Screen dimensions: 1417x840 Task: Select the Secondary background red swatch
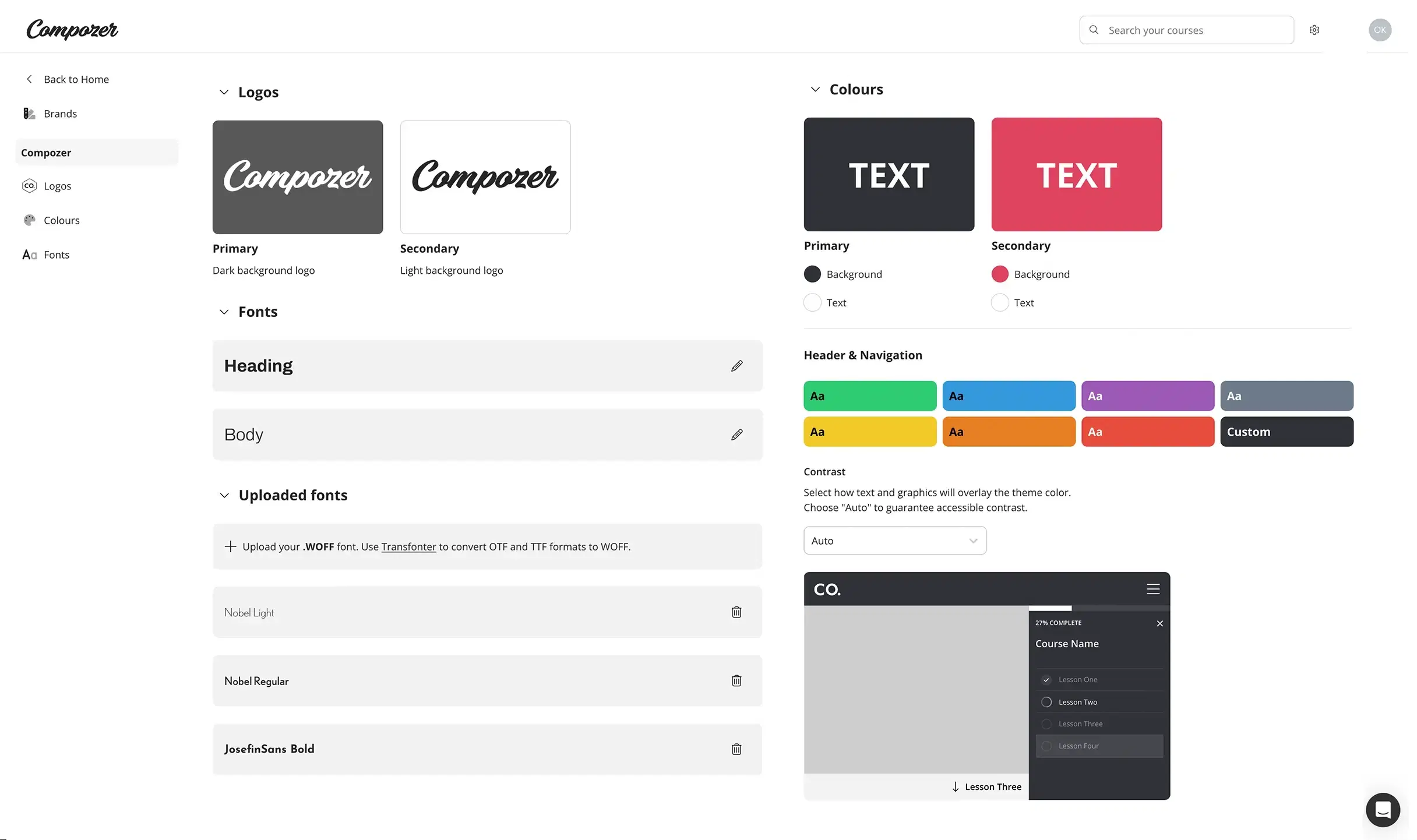coord(1000,273)
